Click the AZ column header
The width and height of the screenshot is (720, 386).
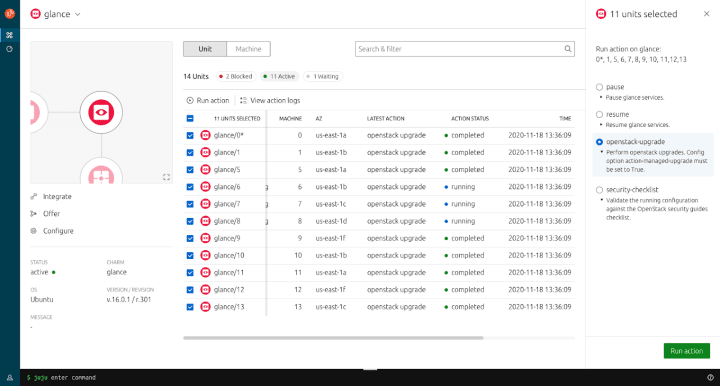319,118
